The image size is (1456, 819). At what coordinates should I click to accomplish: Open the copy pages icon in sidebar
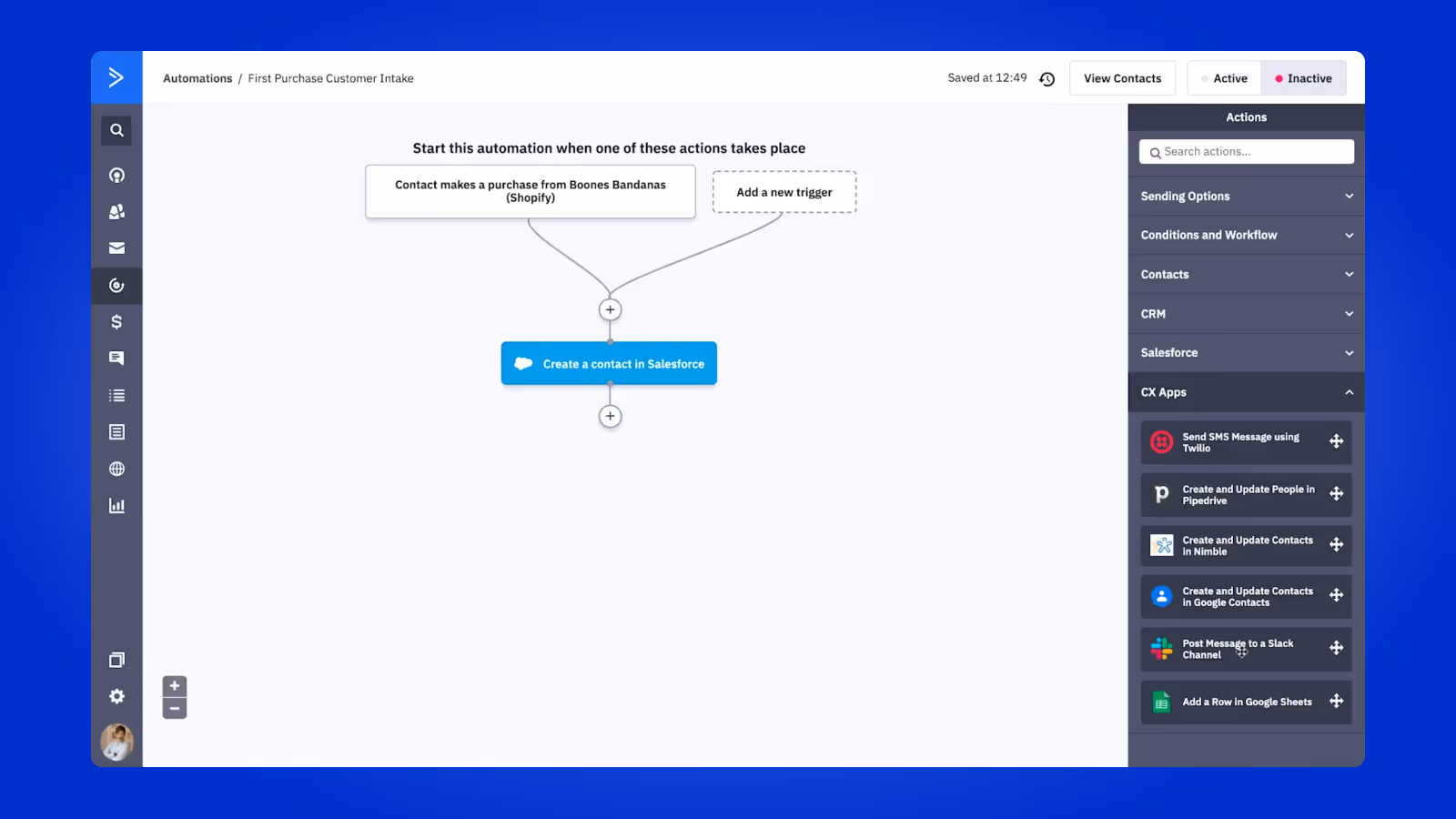tap(116, 660)
